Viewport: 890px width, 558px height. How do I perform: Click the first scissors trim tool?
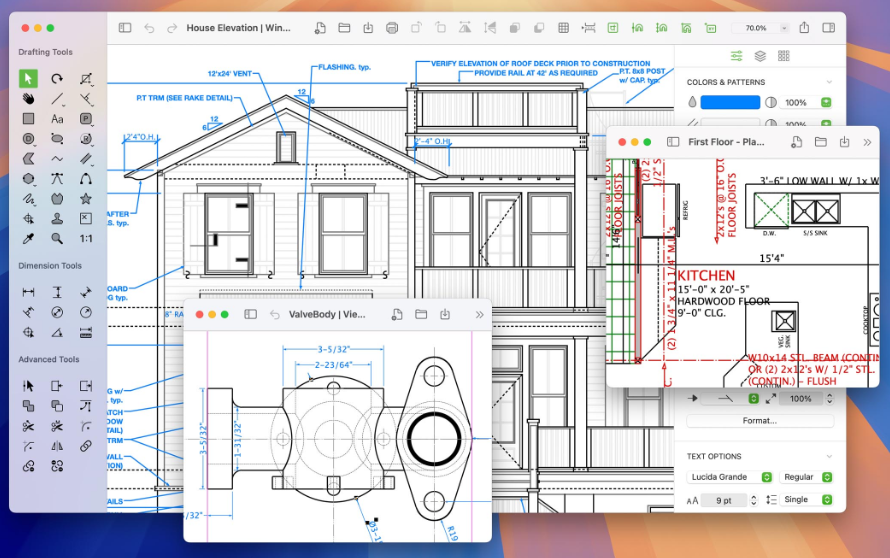click(x=28, y=426)
